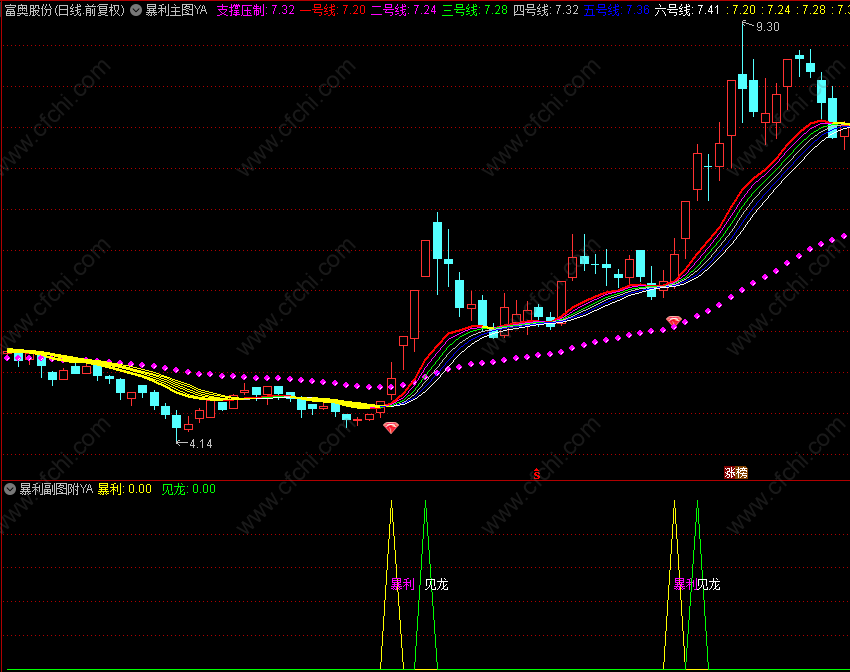The width and height of the screenshot is (850, 672).
Task: Click the 暴利副图附YA sub-chart title
Action: pos(56,489)
